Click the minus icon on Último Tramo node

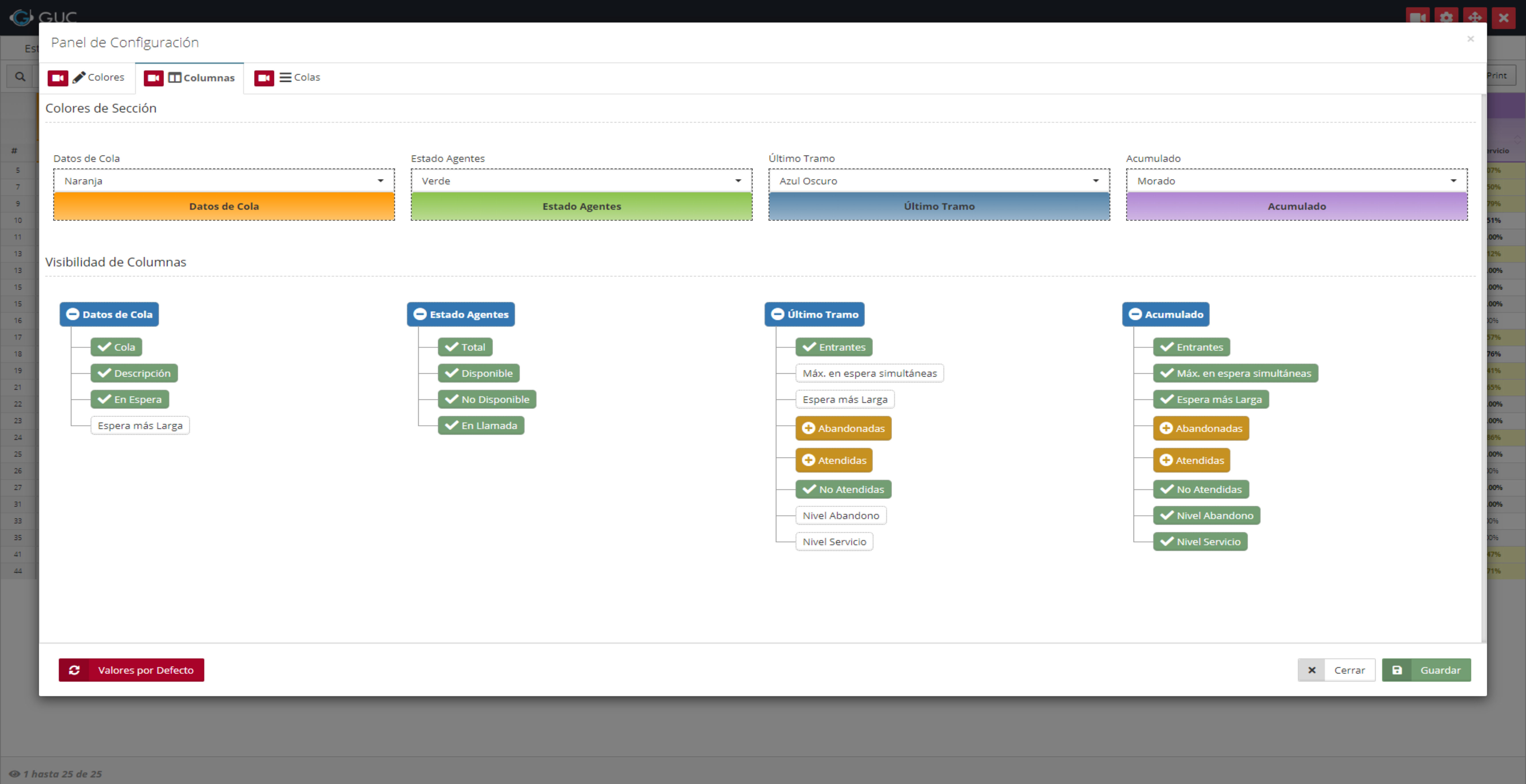(778, 314)
